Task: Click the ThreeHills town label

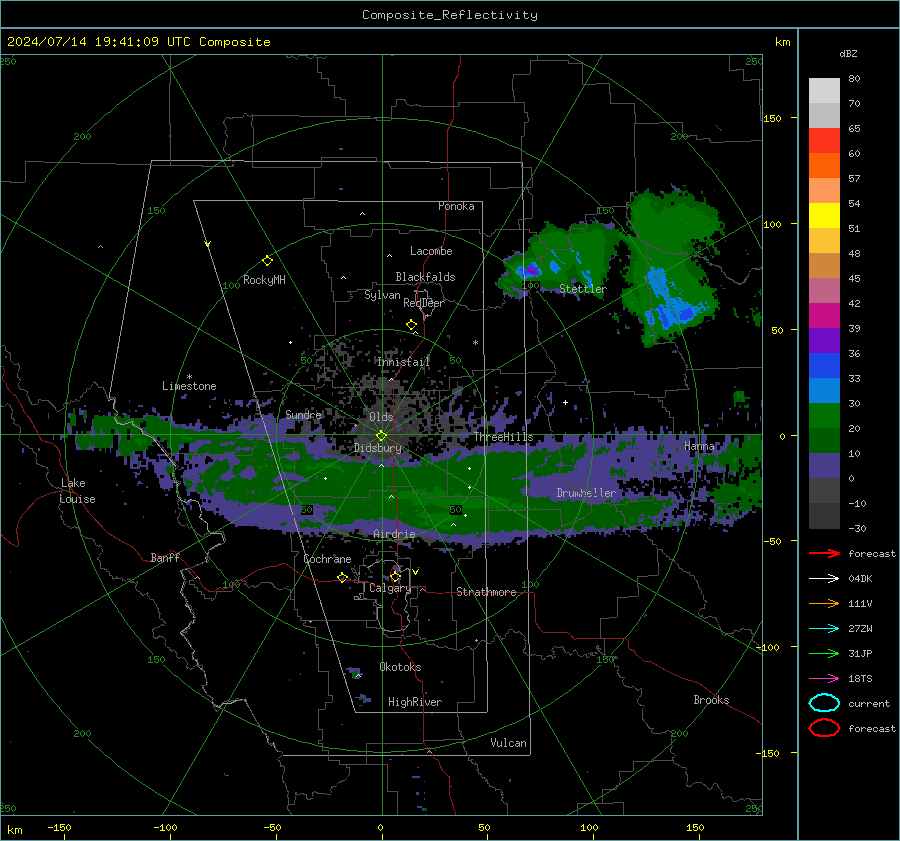Action: (x=503, y=437)
